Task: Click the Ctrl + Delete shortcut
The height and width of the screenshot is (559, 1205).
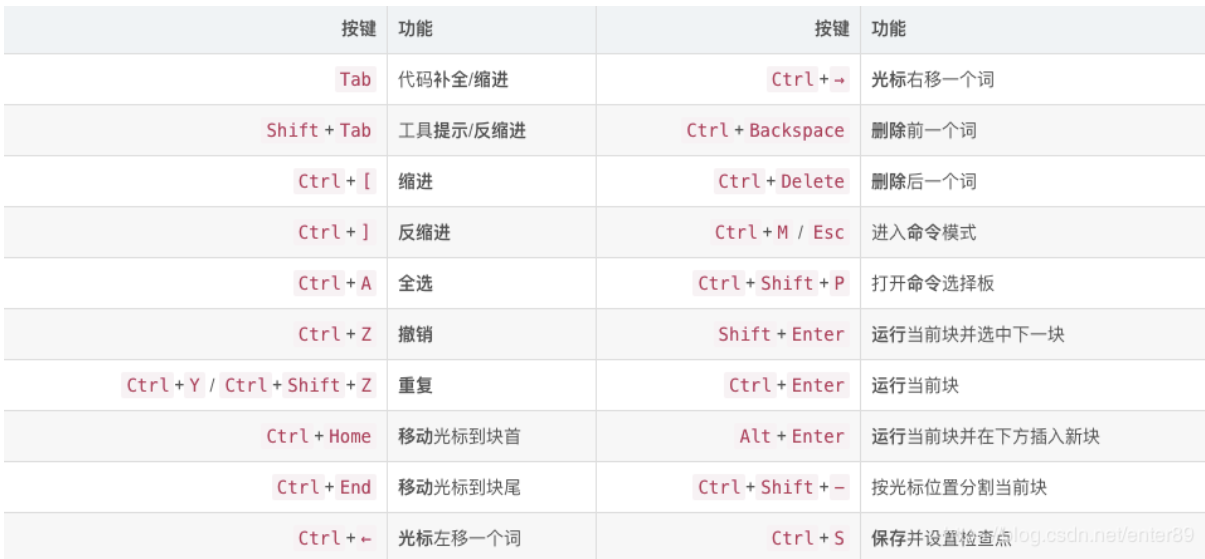Action: (x=782, y=182)
